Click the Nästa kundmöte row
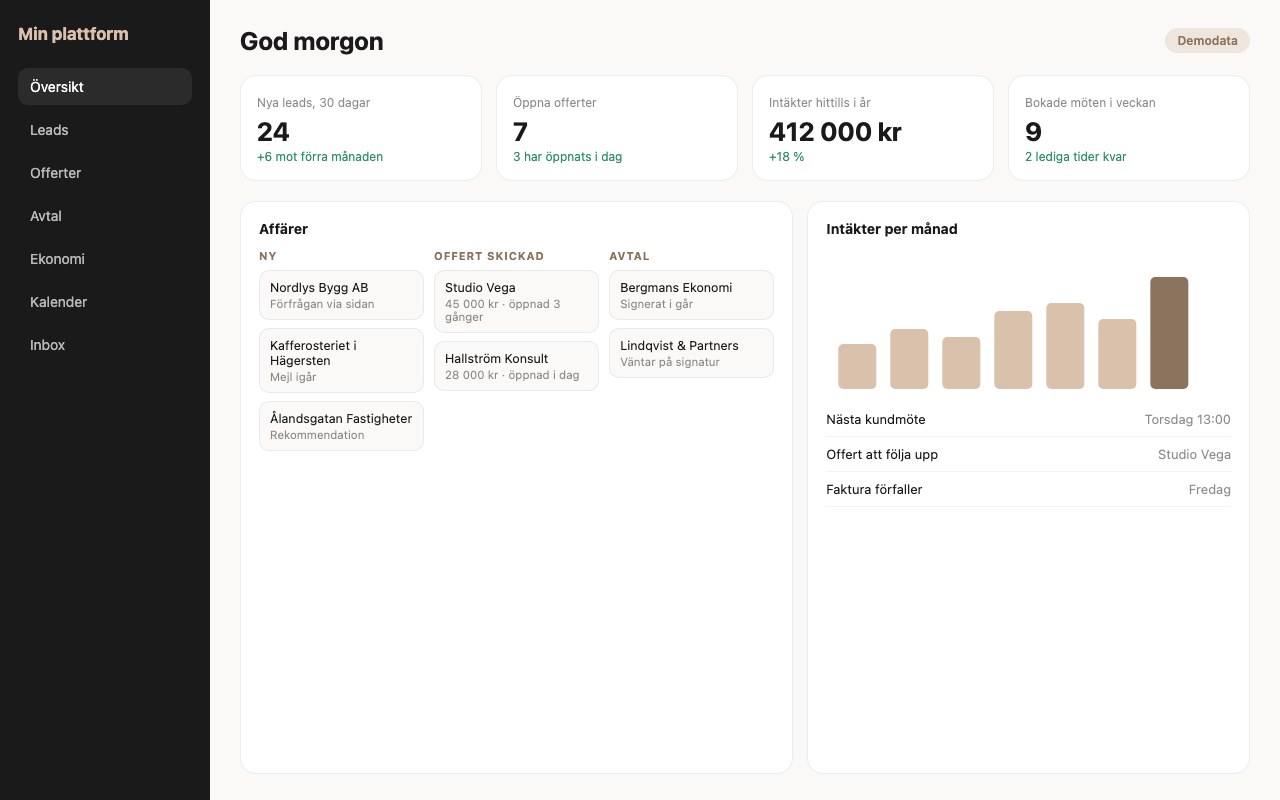Viewport: 1280px width, 800px height. tap(1028, 419)
